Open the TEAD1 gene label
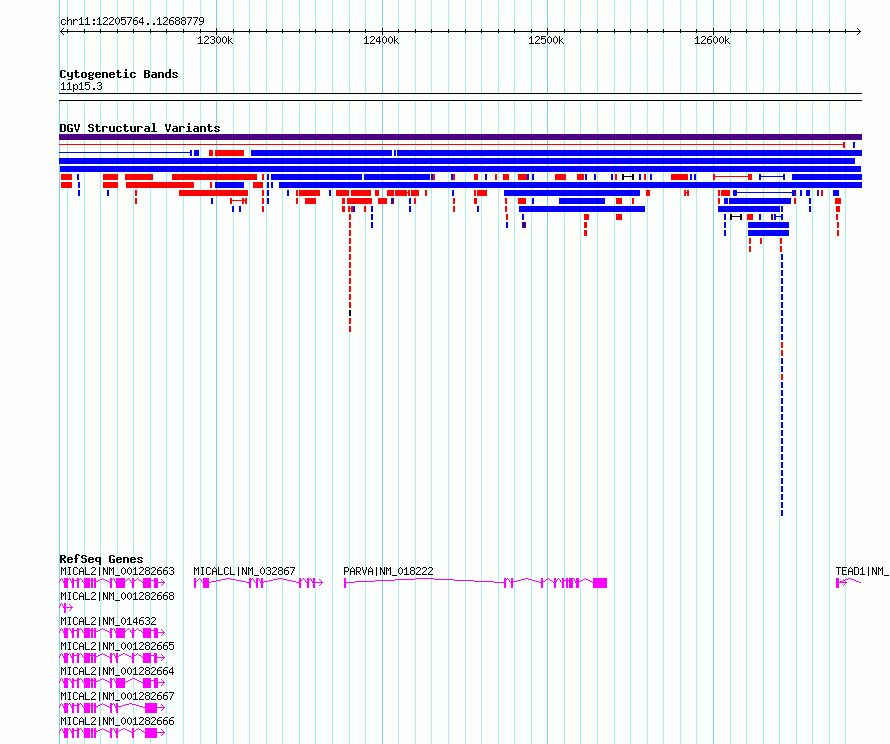The height and width of the screenshot is (744, 890). tap(862, 571)
